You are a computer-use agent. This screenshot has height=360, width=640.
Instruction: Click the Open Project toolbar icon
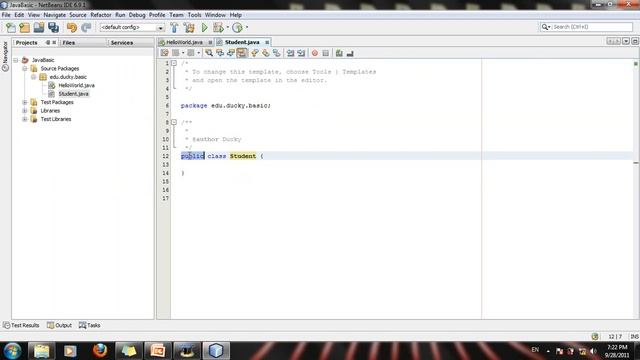click(39, 27)
